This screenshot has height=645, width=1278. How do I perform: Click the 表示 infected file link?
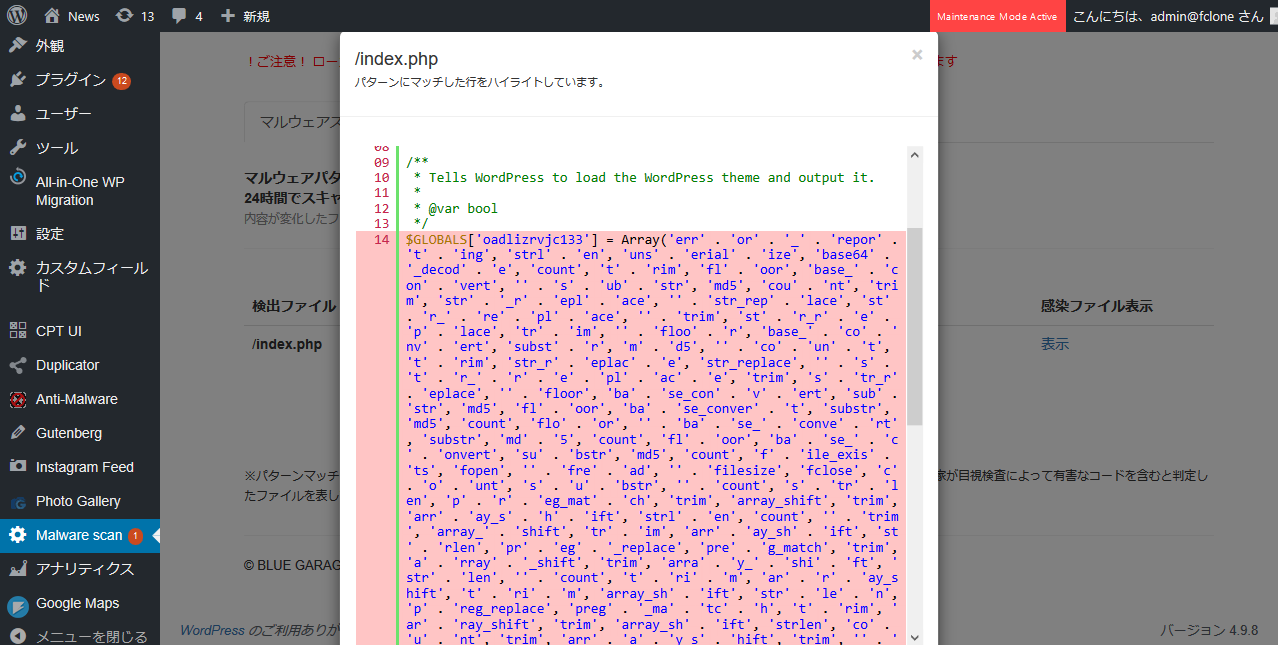point(1055,344)
